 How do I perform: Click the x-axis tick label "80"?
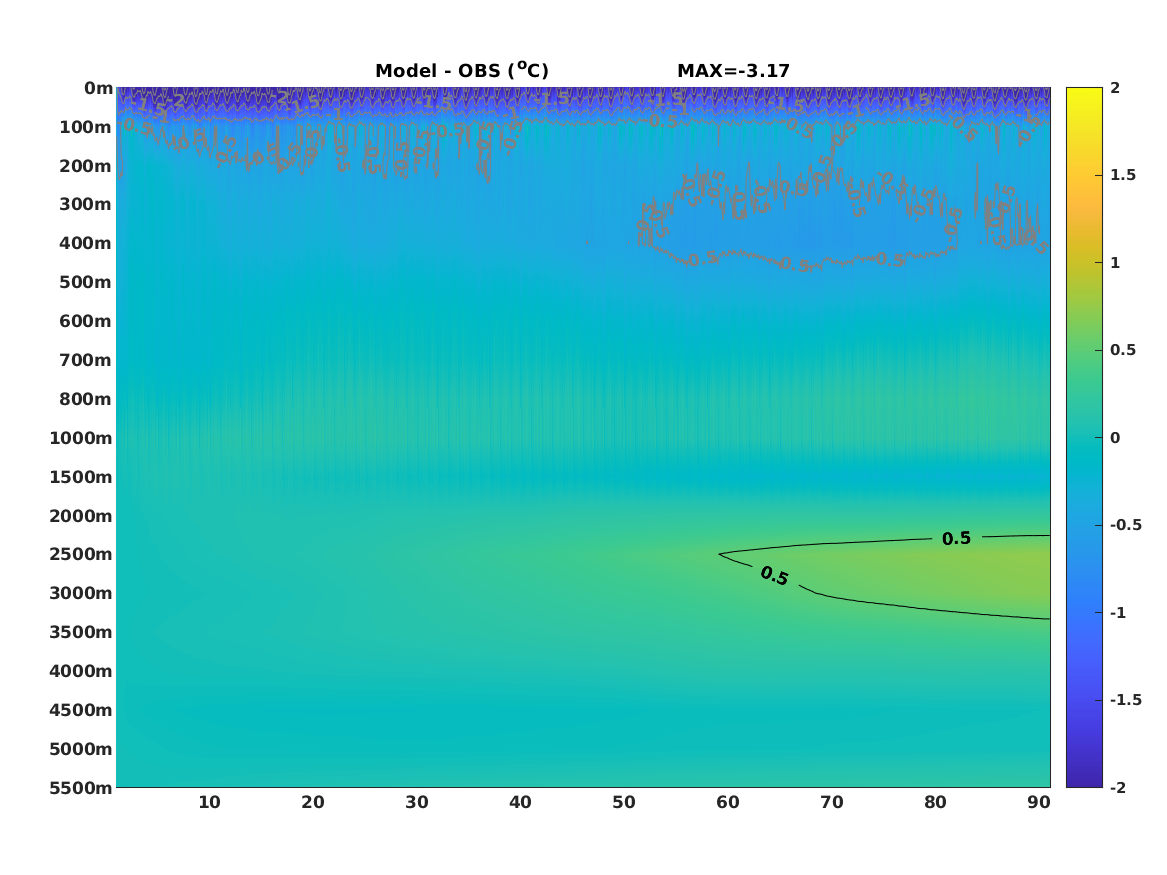(936, 803)
